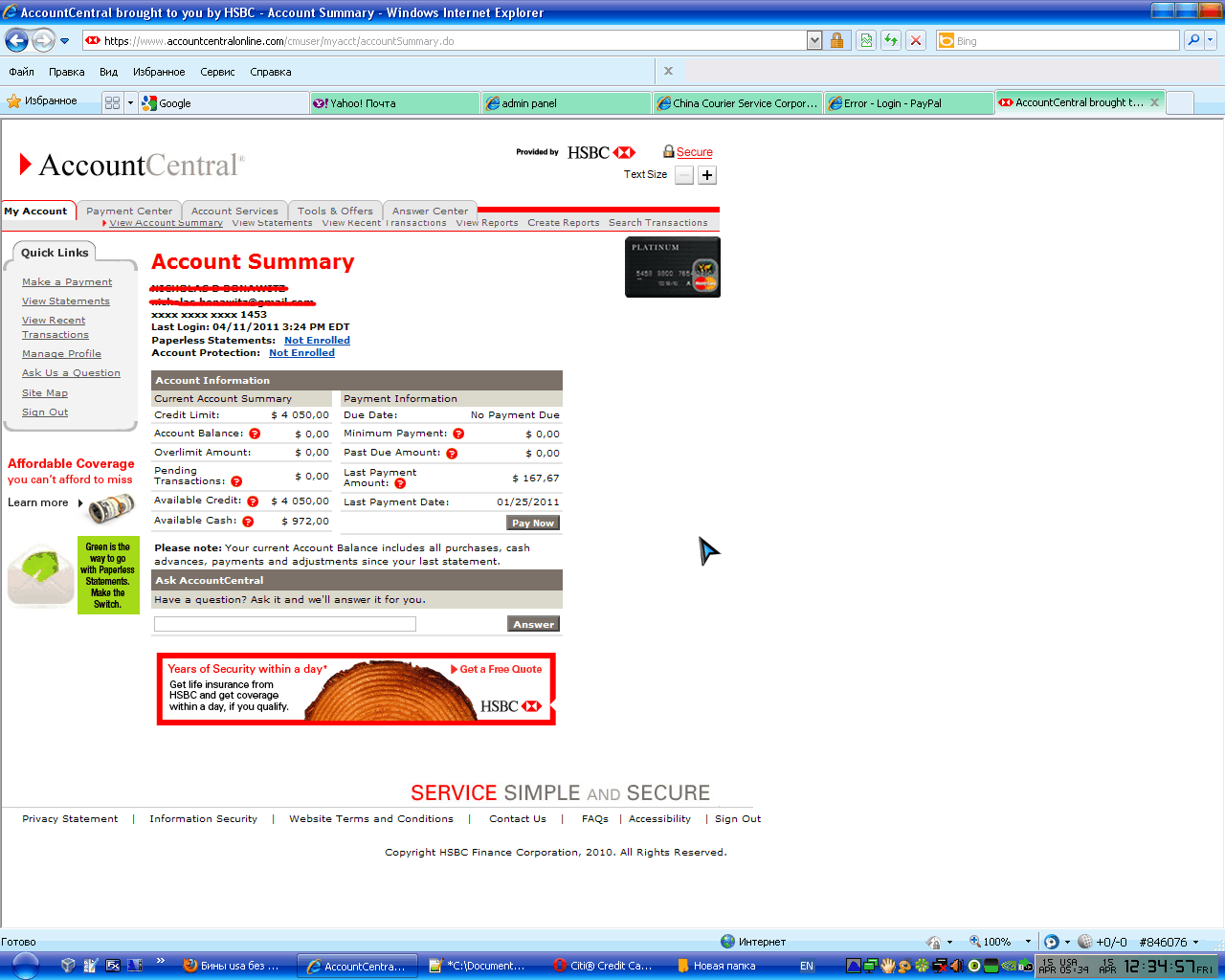This screenshot has width=1225, height=980.
Task: Open the Payment Center tab
Action: pos(129,211)
